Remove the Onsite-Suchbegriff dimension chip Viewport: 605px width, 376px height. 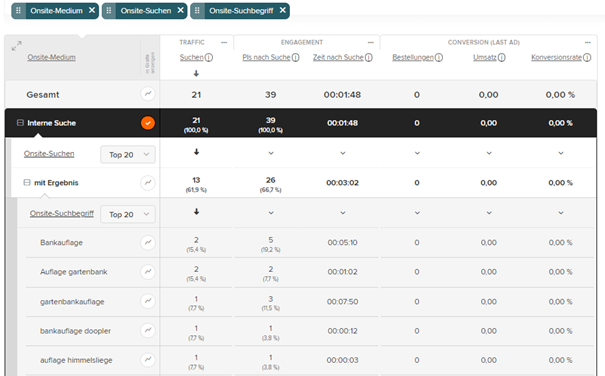(x=283, y=10)
